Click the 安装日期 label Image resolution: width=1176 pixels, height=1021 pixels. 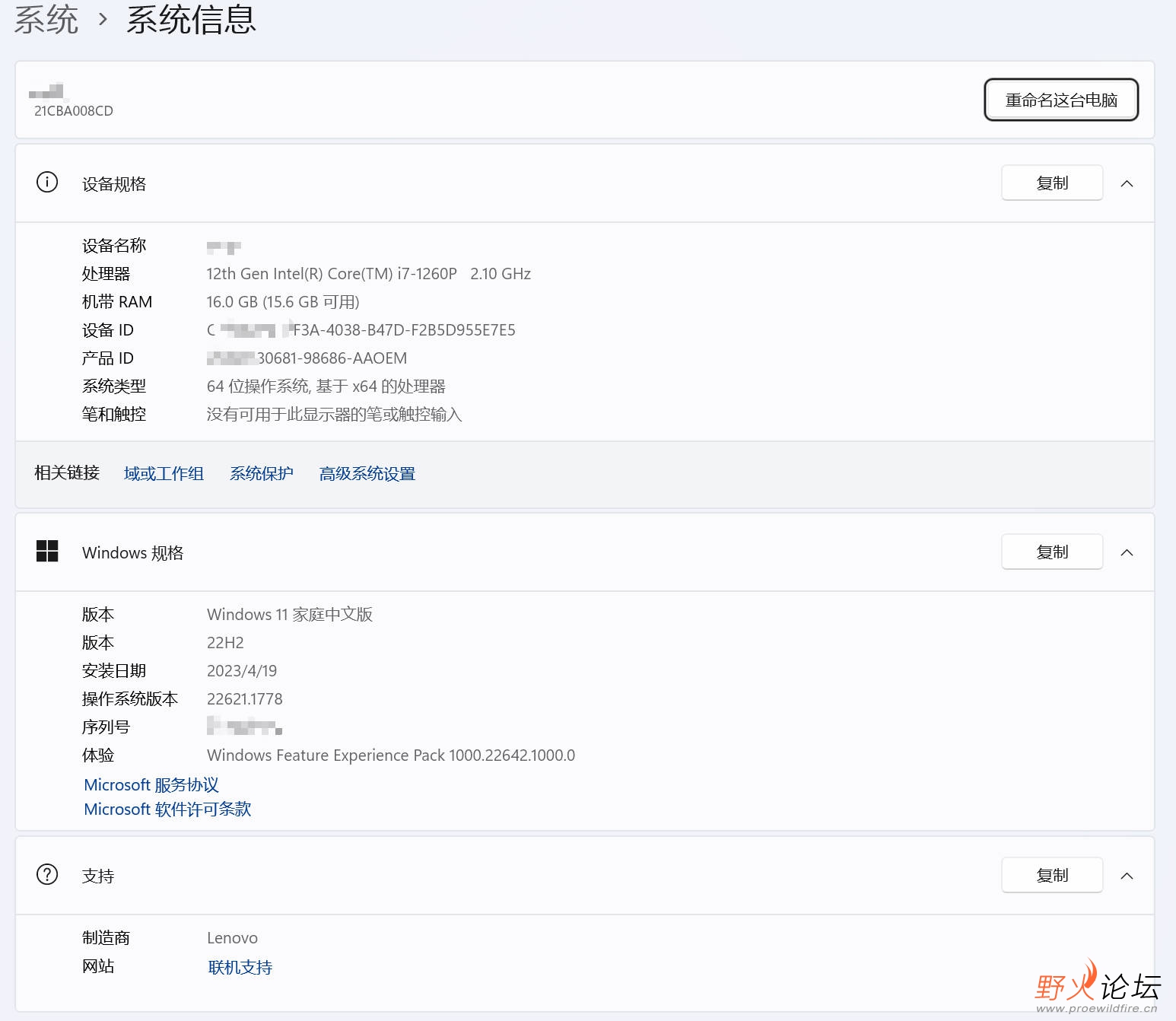tap(114, 670)
